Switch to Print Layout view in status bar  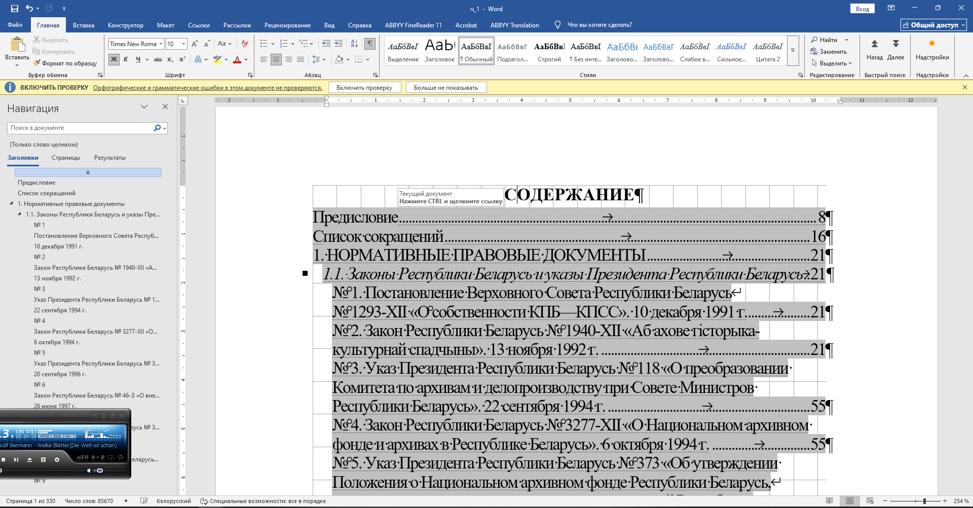tap(850, 501)
